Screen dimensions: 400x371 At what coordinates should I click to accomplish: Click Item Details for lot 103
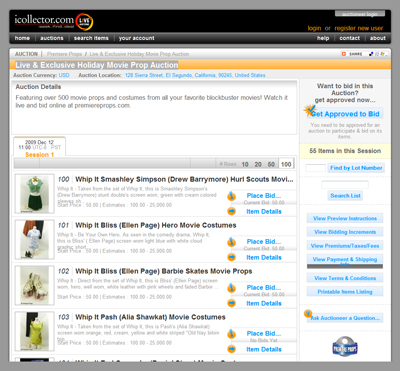[264, 349]
